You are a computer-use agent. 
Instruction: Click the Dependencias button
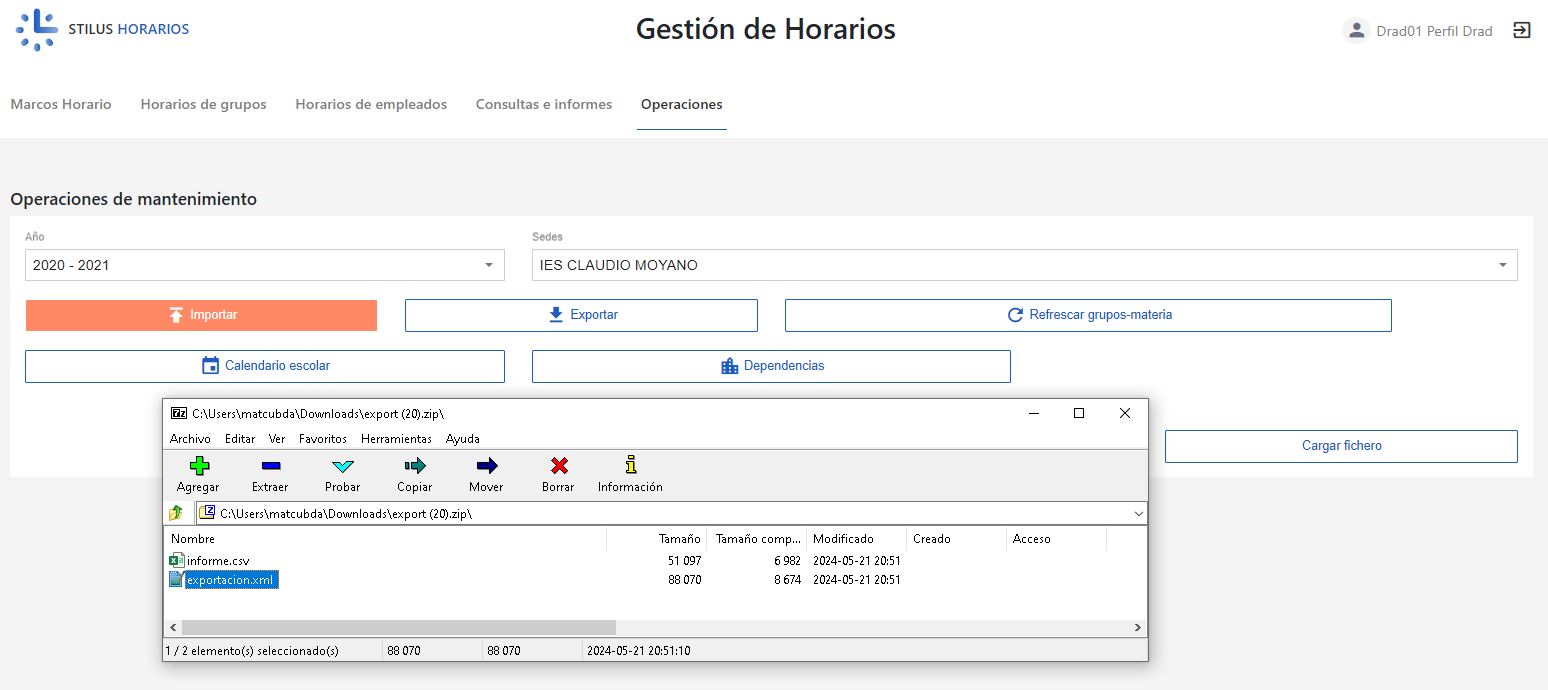tap(771, 366)
